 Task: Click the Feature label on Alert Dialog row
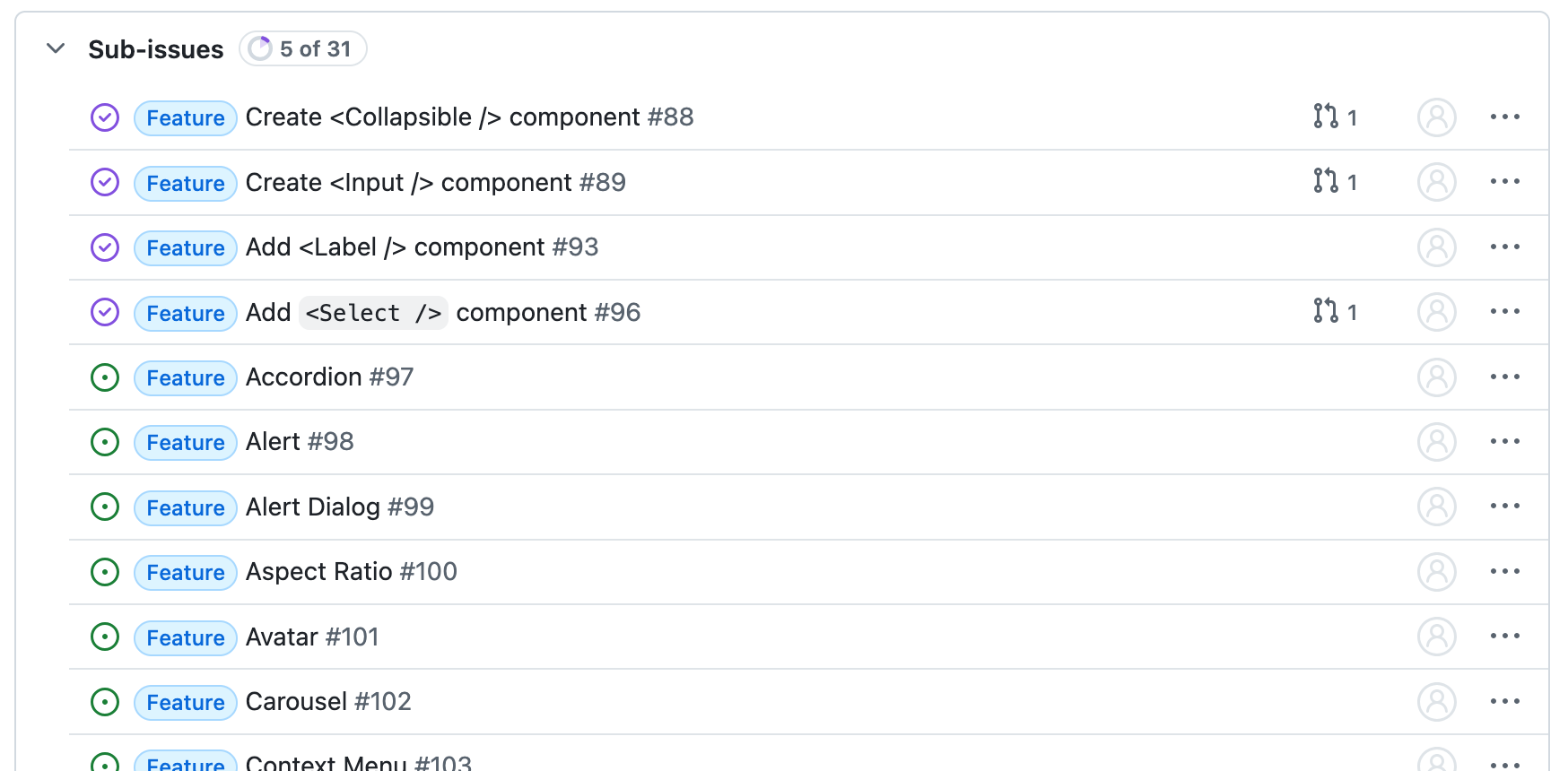point(185,507)
